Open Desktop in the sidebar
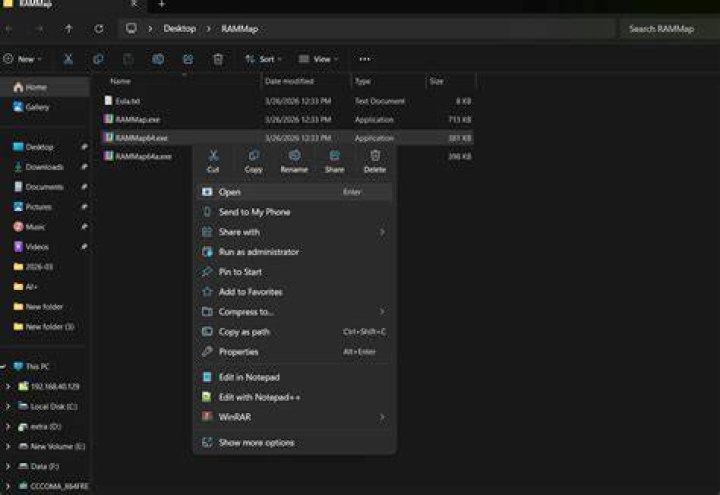Screen dimensions: 720x495 (x=45, y=147)
